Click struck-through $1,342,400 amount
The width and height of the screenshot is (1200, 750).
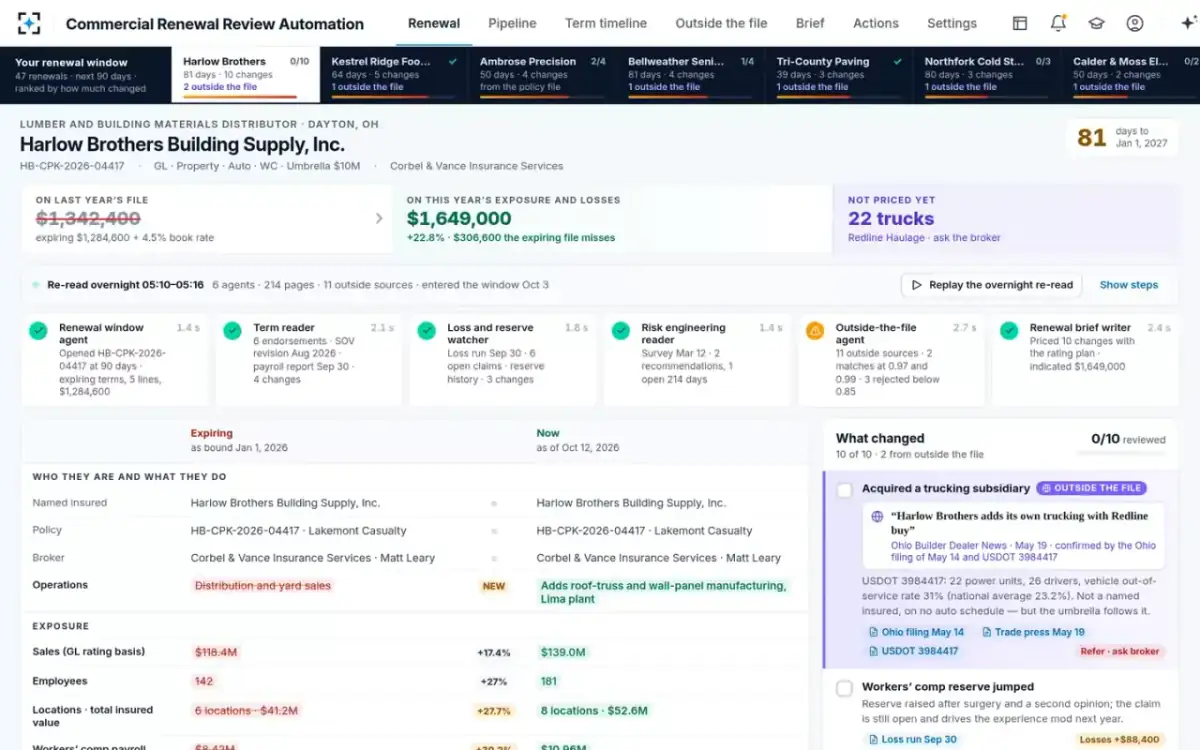coord(88,218)
